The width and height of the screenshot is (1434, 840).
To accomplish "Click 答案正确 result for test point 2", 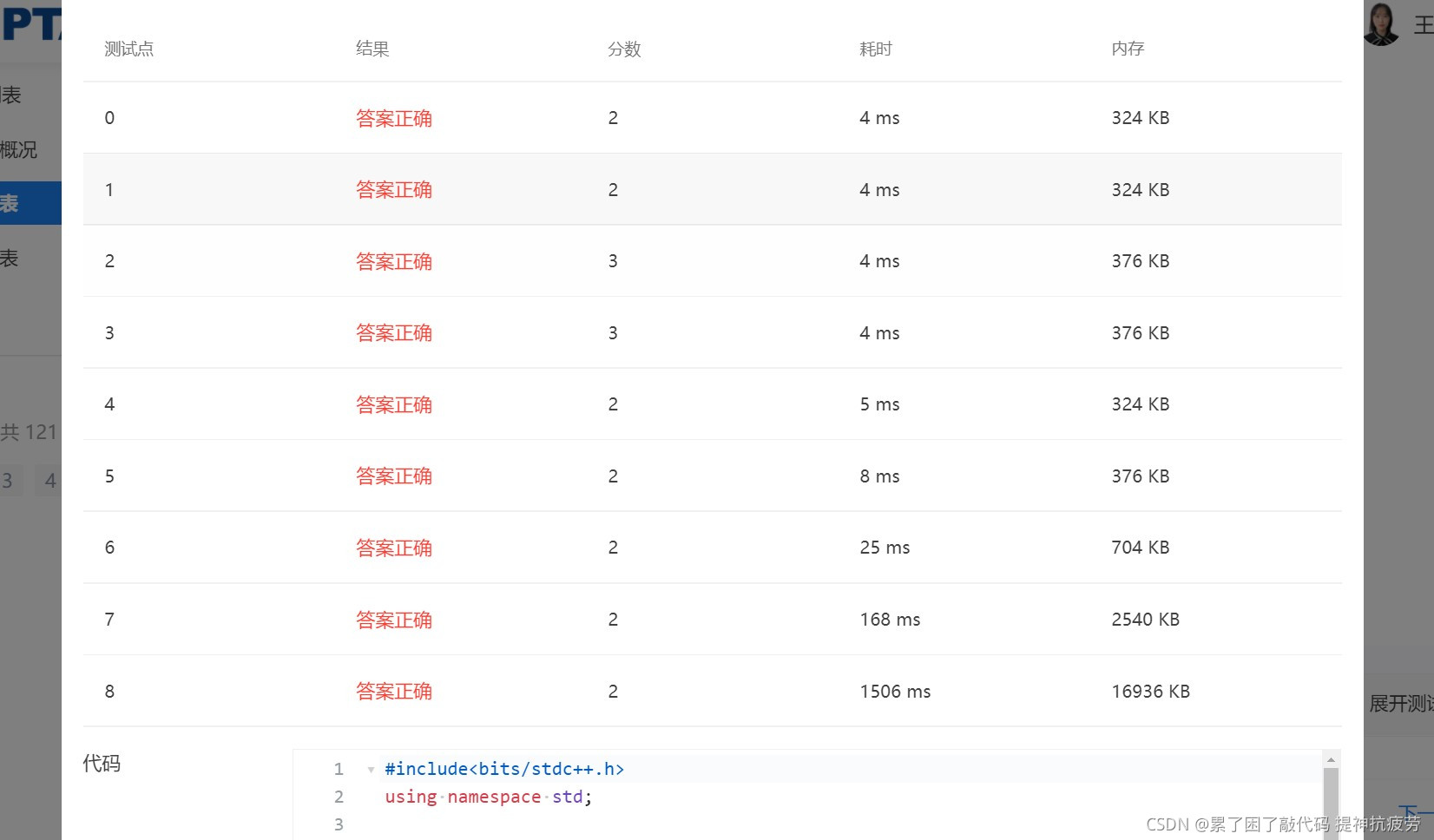I will tap(394, 261).
